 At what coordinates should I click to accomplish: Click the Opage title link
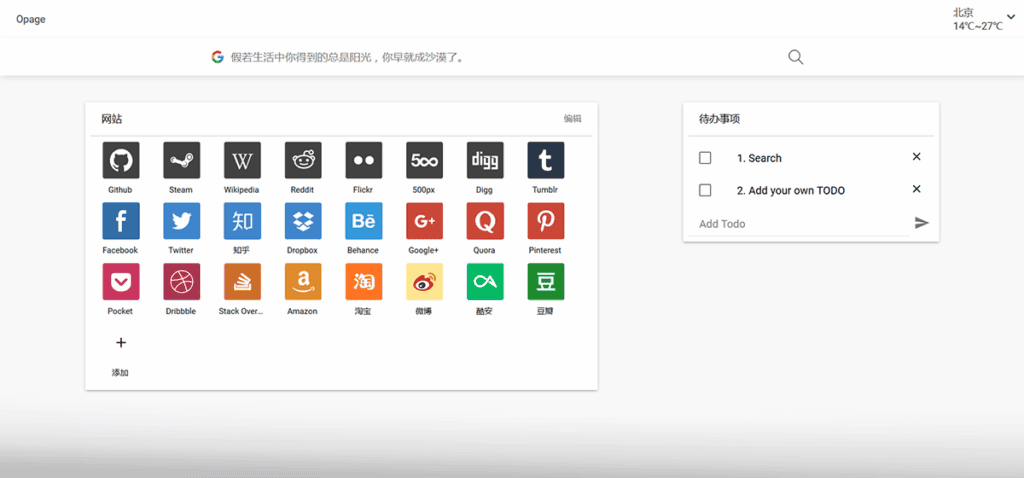tap(31, 19)
